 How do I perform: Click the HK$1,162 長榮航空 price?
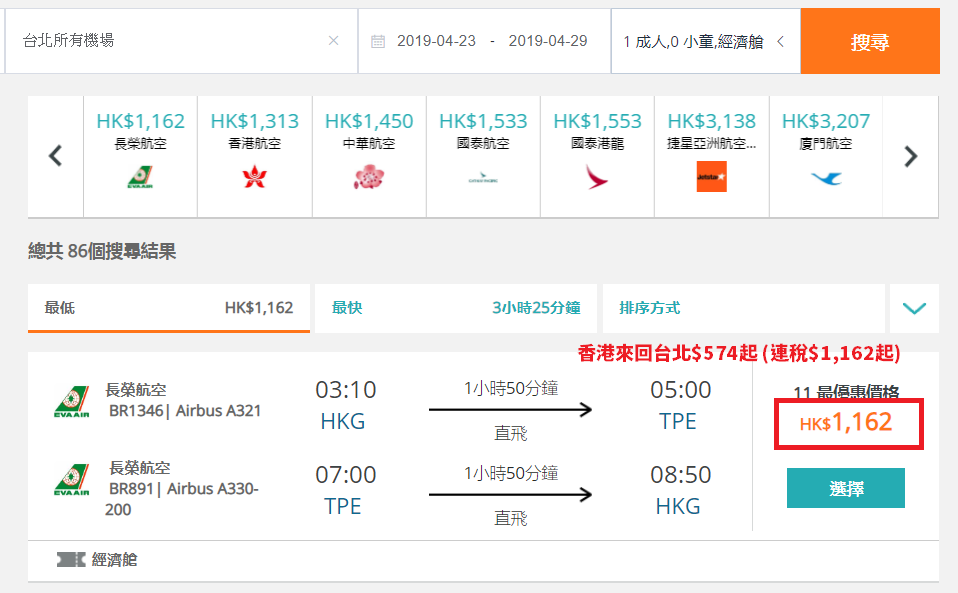click(141, 121)
